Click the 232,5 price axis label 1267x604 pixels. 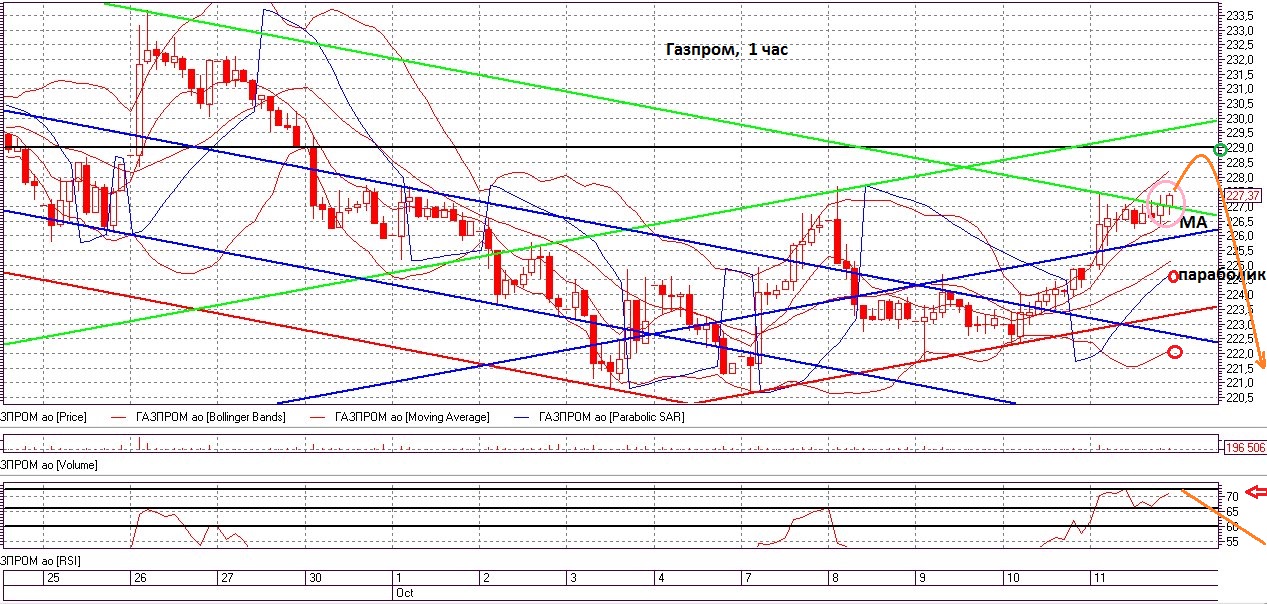click(x=1242, y=45)
